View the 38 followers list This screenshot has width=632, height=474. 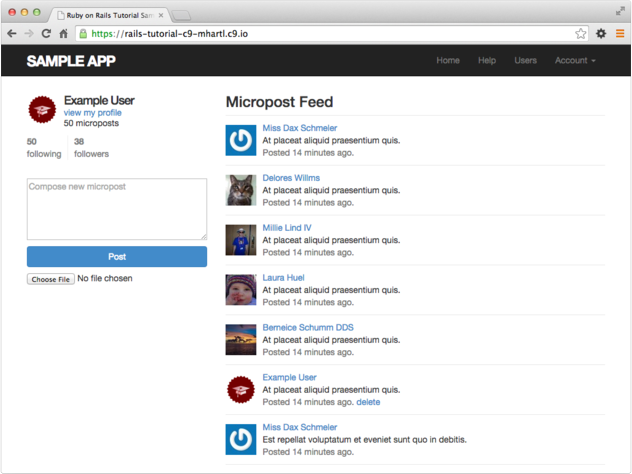[90, 148]
